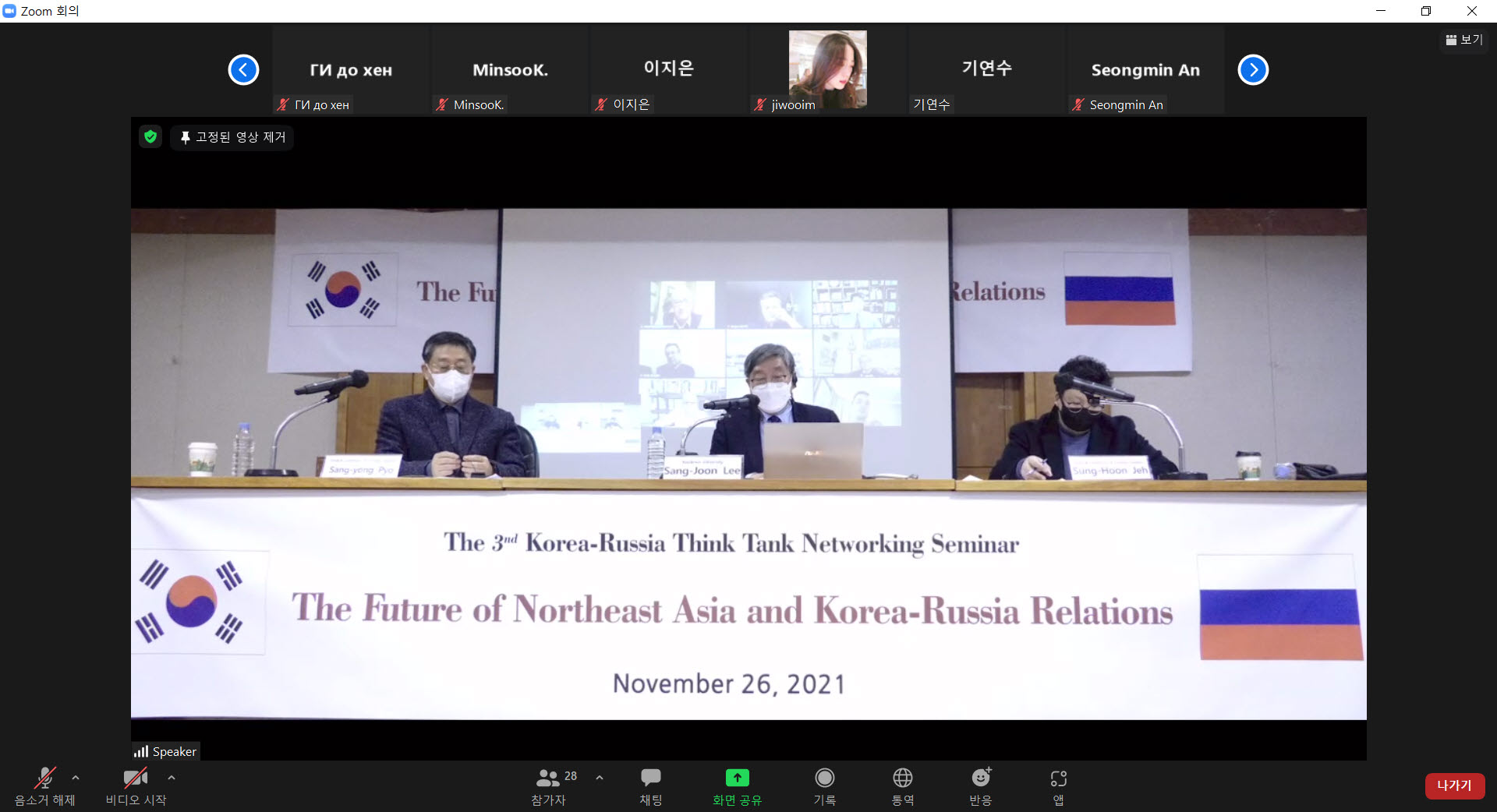This screenshot has width=1497, height=812.
Task: Show next participants with right arrow
Action: click(x=1253, y=70)
